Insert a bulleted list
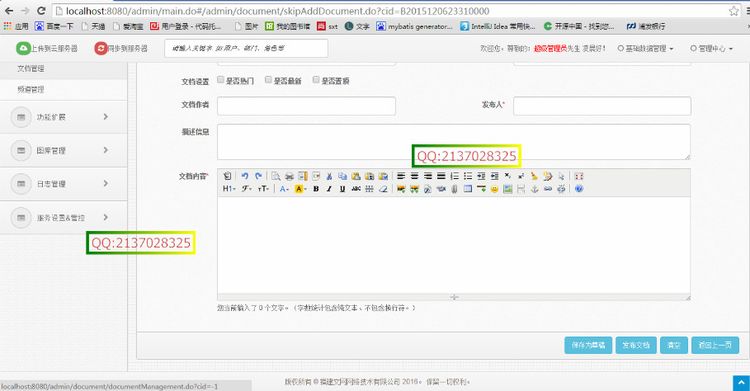The height and width of the screenshot is (391, 750). click(x=468, y=176)
